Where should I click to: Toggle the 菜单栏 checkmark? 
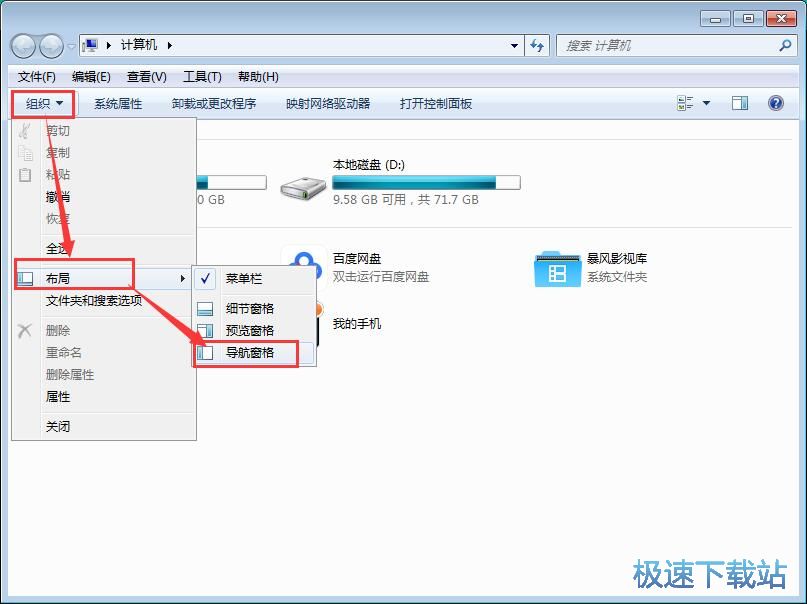(205, 278)
